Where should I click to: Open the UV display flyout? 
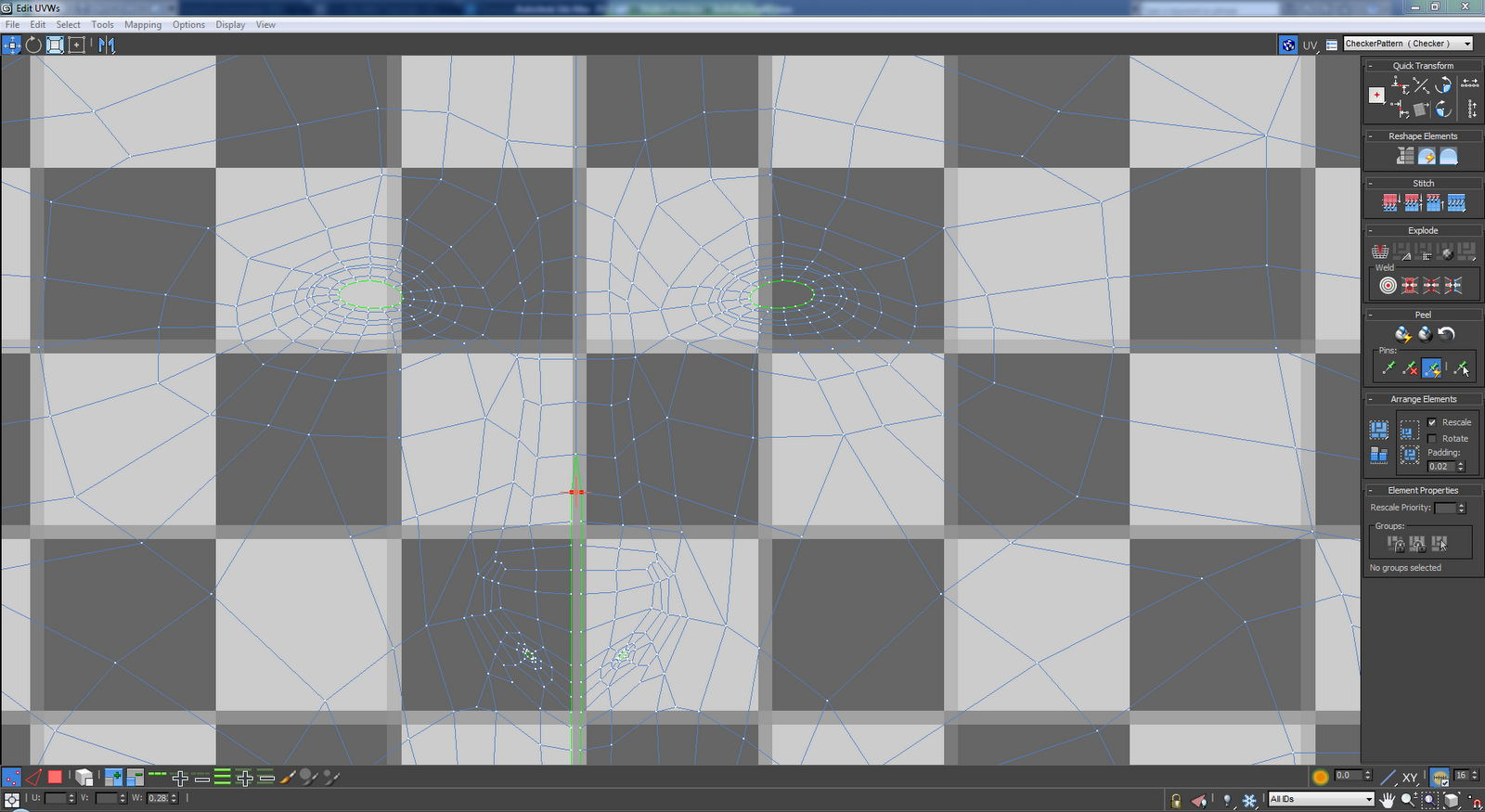click(1310, 45)
